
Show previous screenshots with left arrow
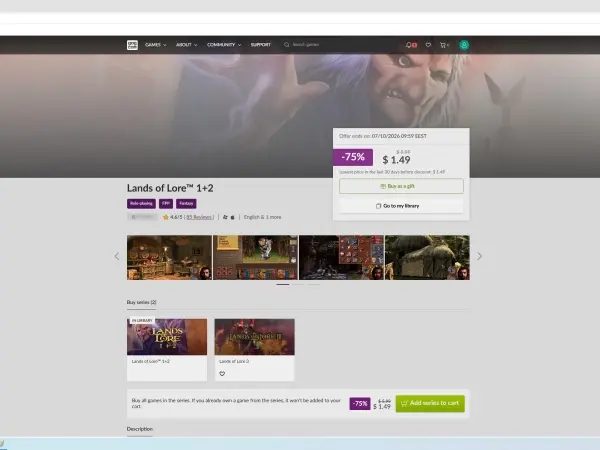click(117, 256)
